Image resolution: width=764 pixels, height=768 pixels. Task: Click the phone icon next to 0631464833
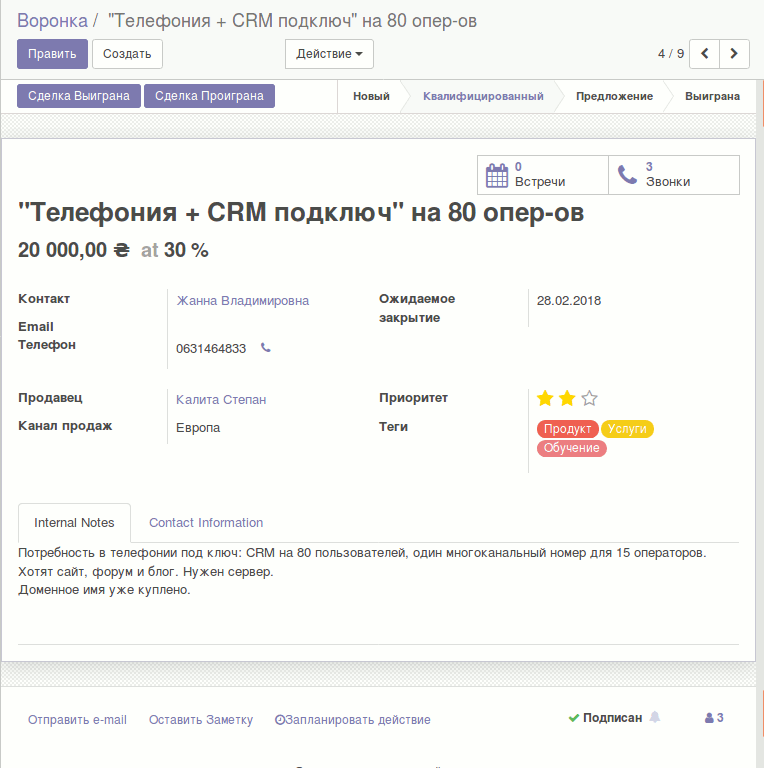pos(265,348)
